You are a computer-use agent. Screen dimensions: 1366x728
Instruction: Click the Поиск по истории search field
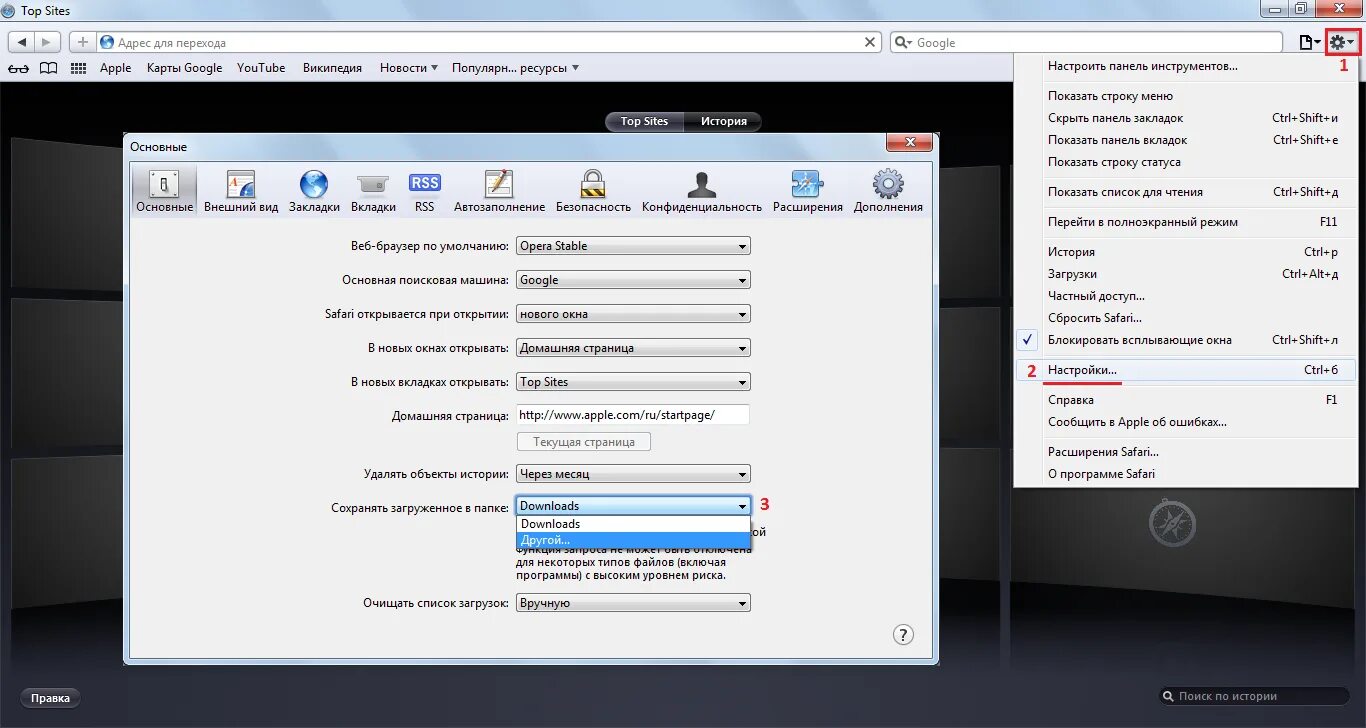1253,696
